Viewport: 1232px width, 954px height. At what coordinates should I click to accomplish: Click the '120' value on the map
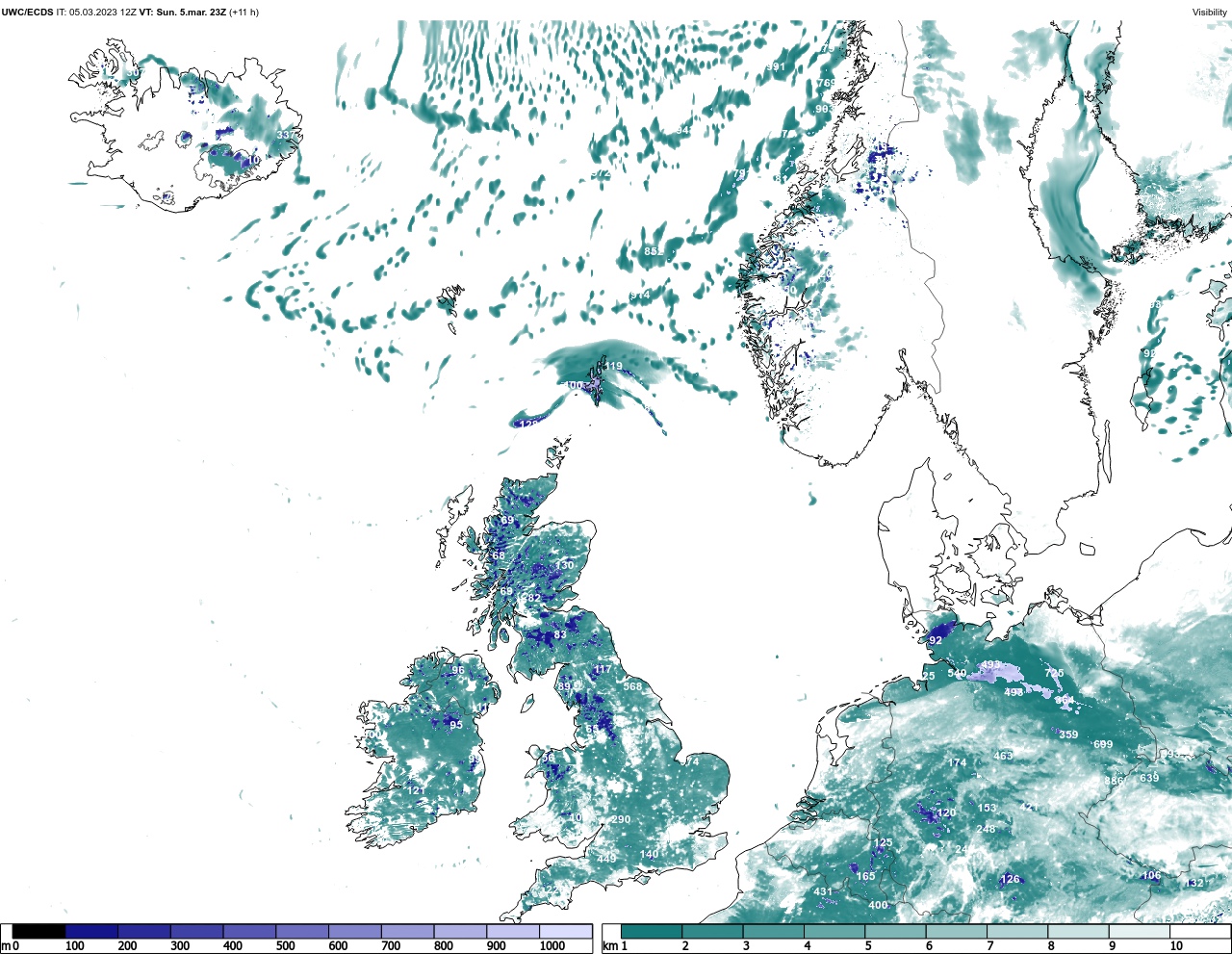pyautogui.click(x=947, y=812)
